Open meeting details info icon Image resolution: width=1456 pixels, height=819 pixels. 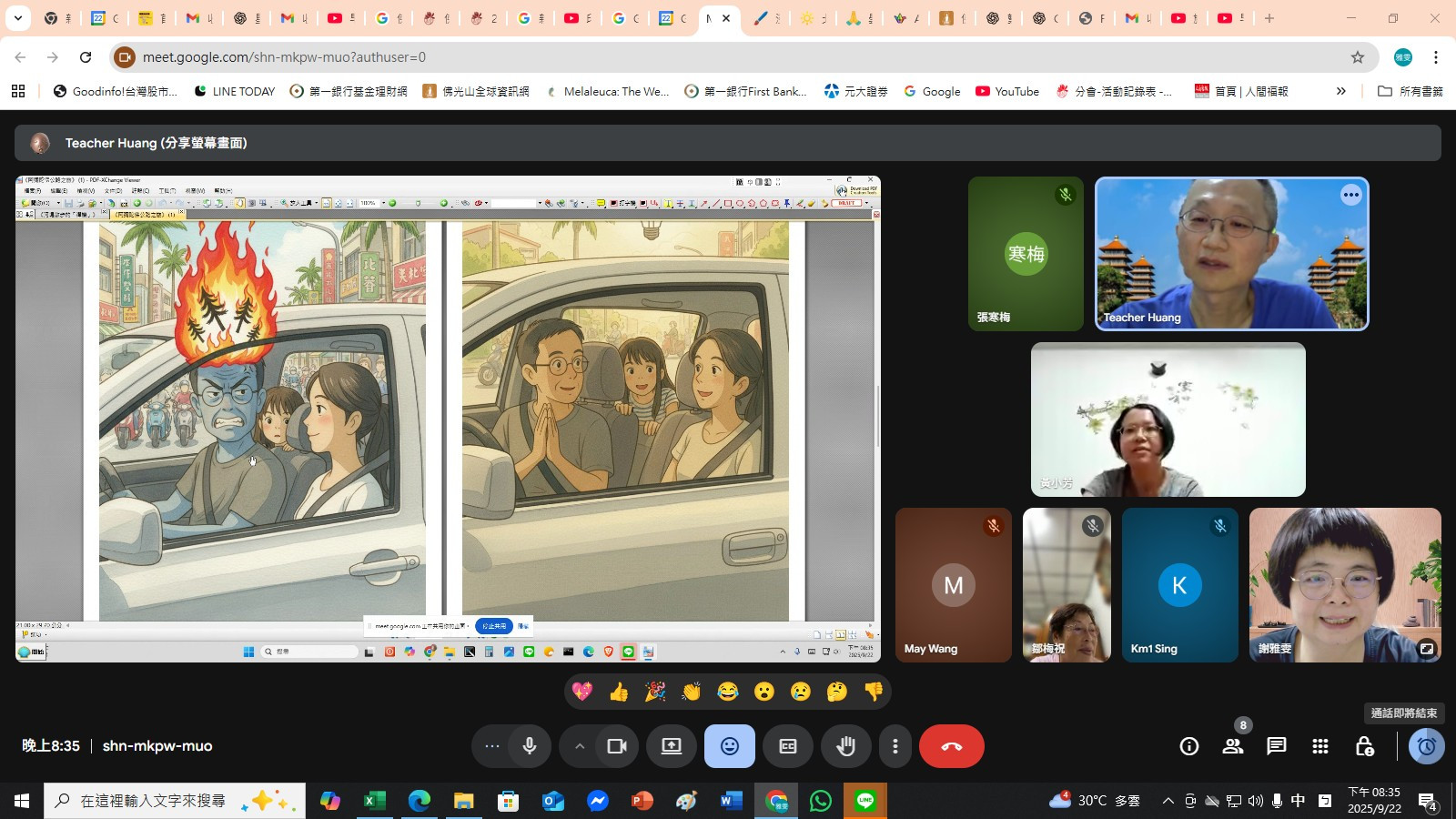pyautogui.click(x=1189, y=746)
